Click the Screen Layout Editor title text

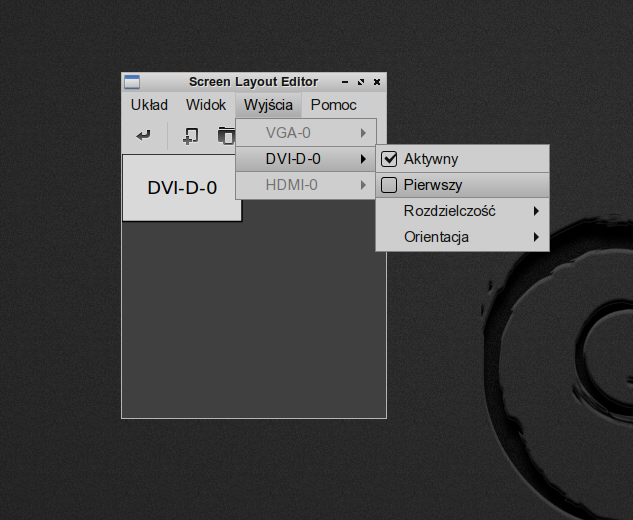point(254,82)
